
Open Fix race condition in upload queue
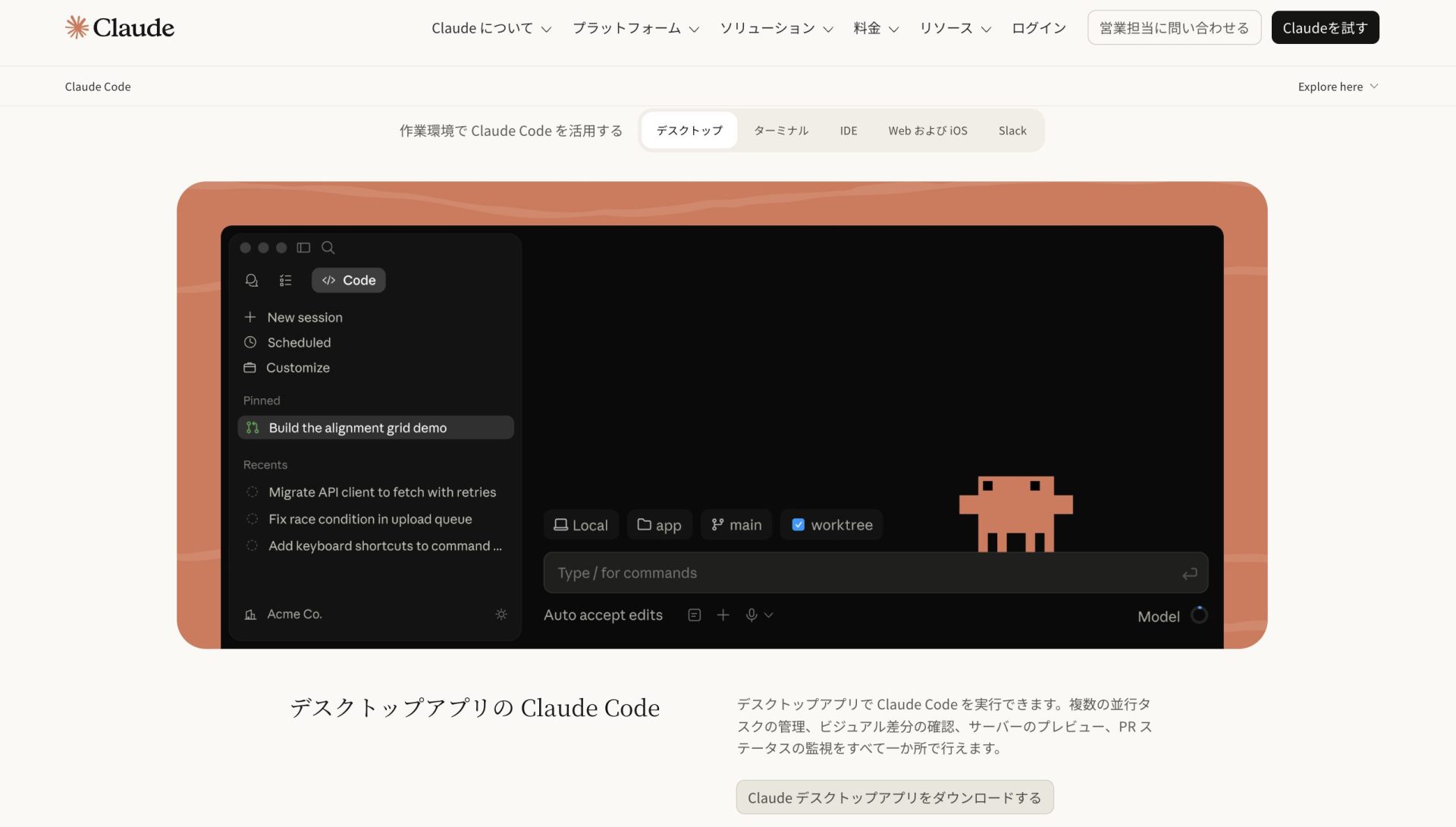coord(359,519)
